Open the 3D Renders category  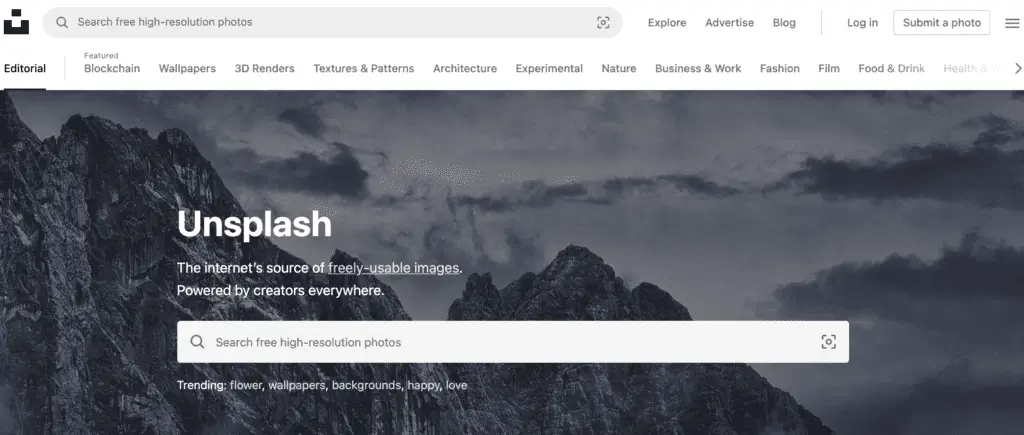tap(264, 69)
